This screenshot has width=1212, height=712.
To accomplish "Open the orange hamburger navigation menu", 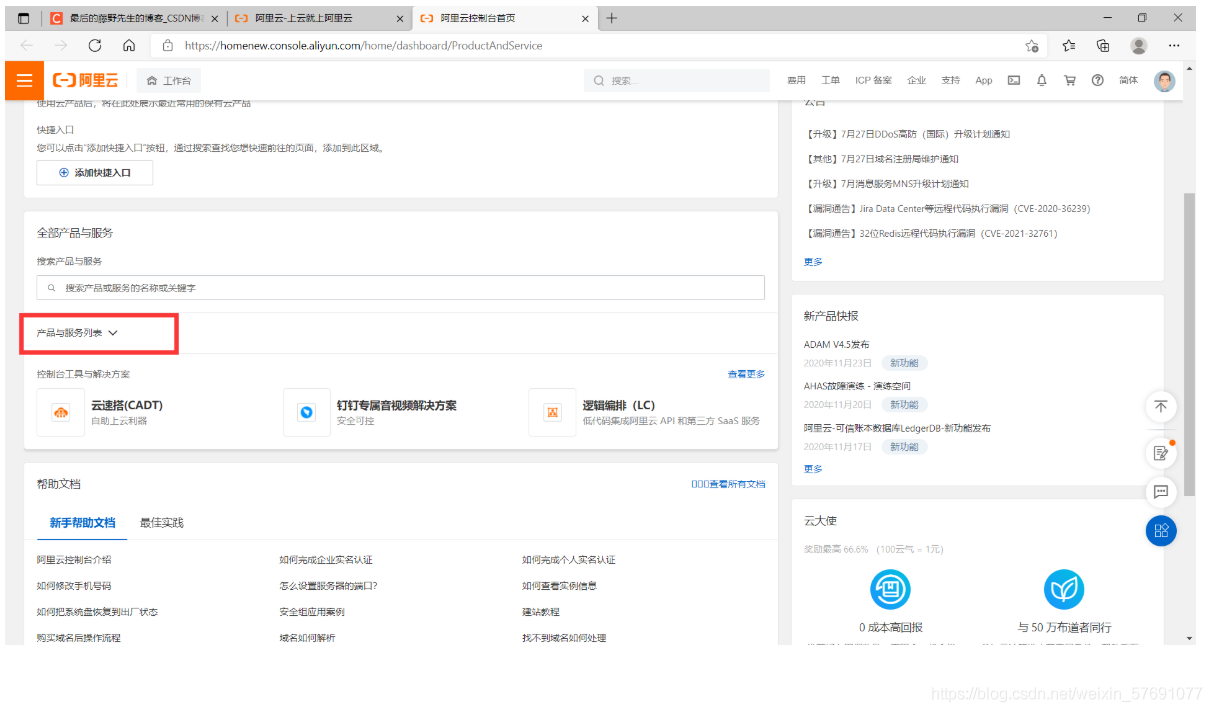I will tap(24, 80).
